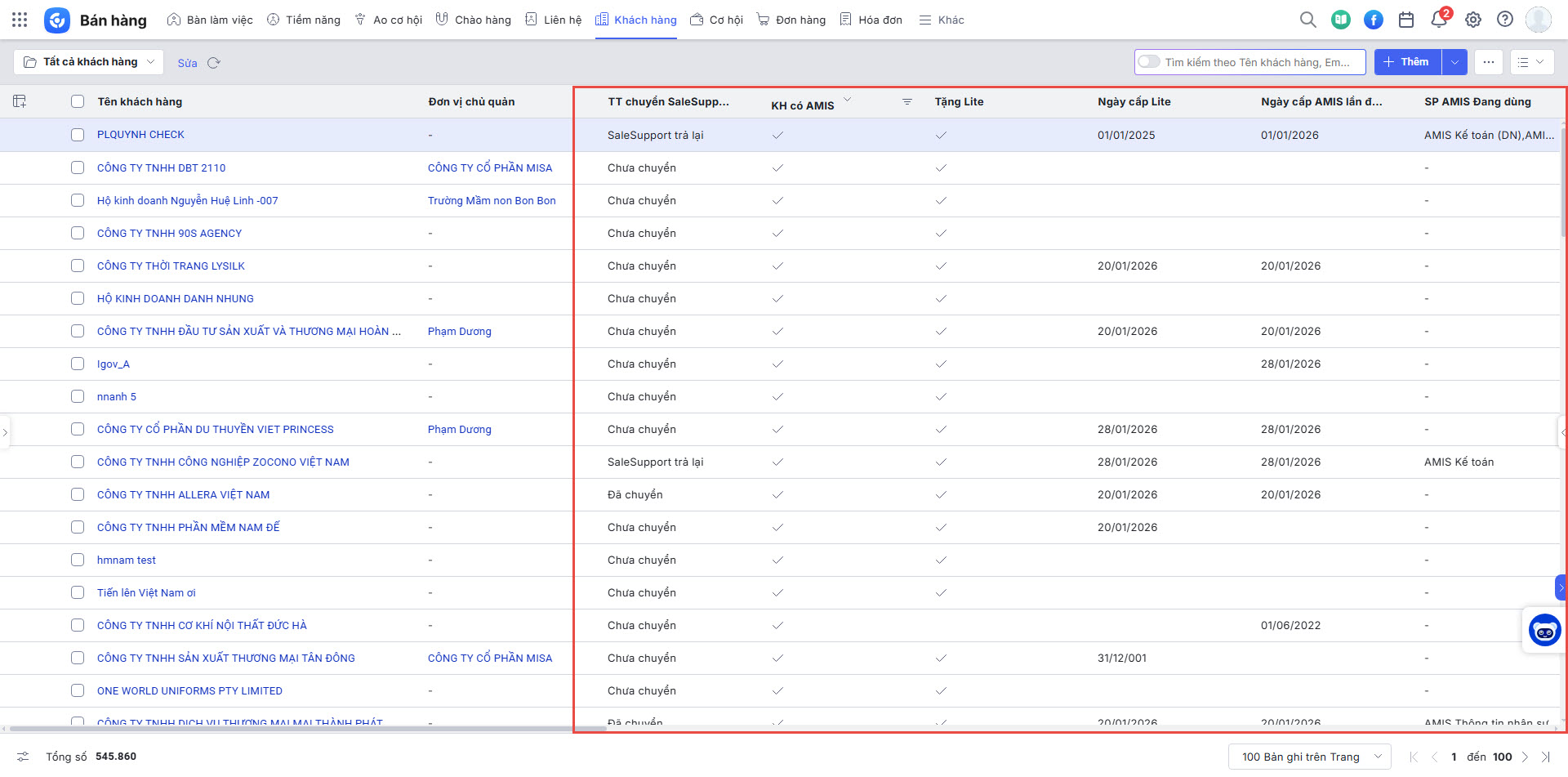Open the settings gear icon
Image resolution: width=1568 pixels, height=777 pixels.
pos(1472,20)
